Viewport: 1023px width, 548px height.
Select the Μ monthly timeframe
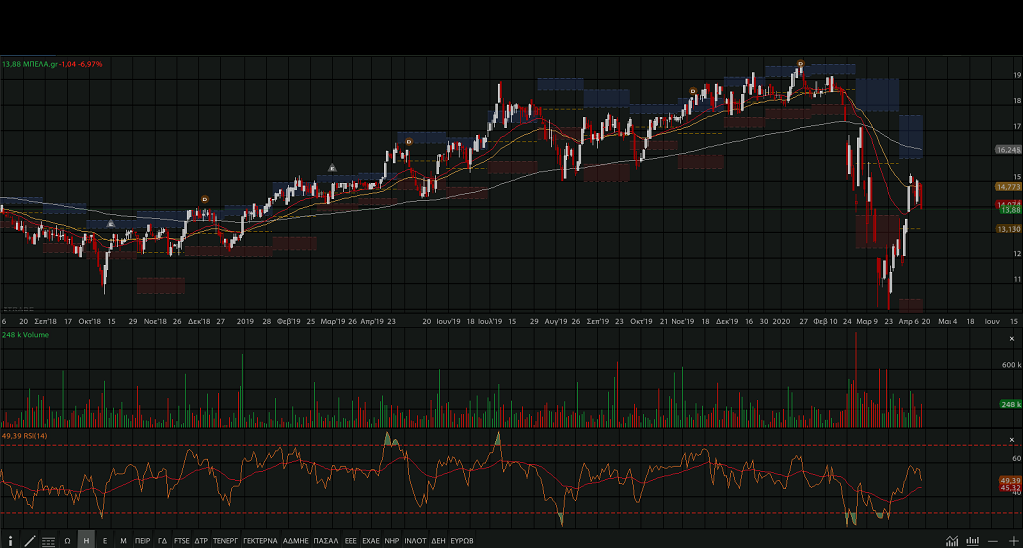click(x=123, y=540)
